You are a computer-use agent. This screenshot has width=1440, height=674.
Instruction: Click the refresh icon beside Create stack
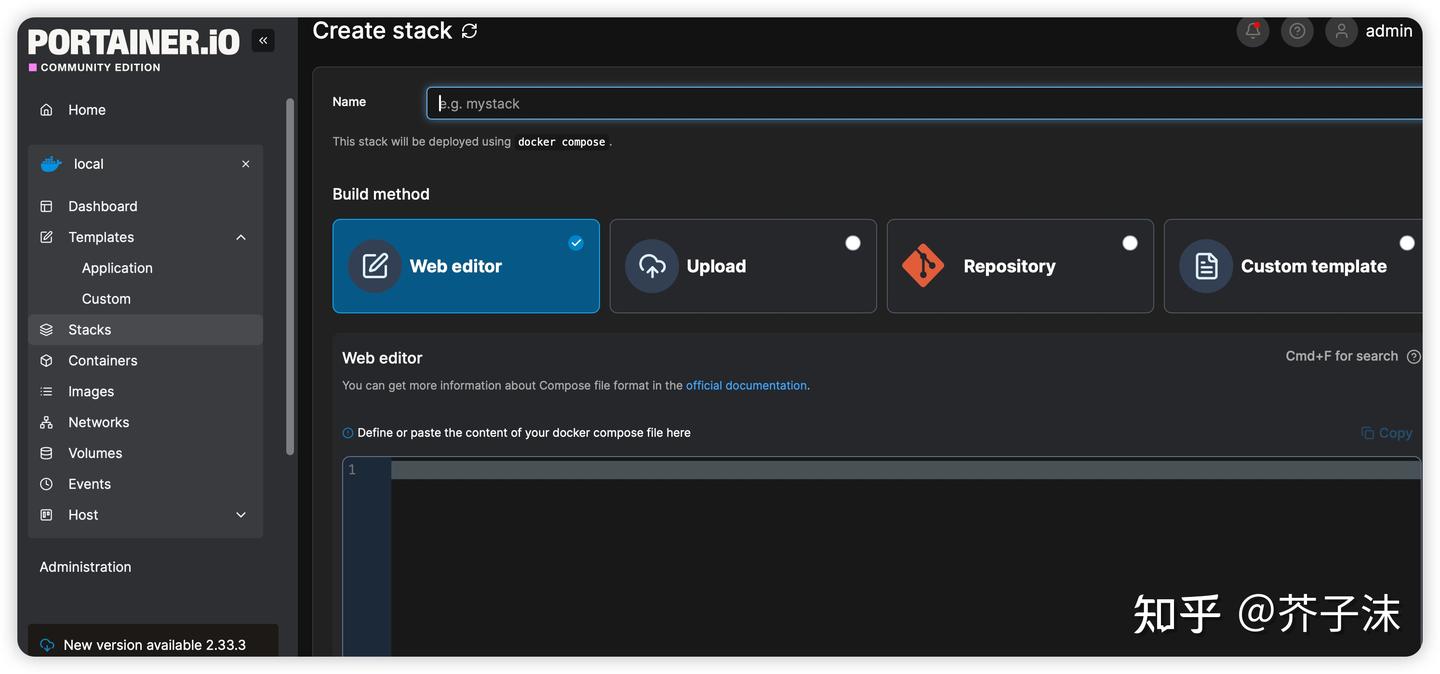click(x=470, y=31)
